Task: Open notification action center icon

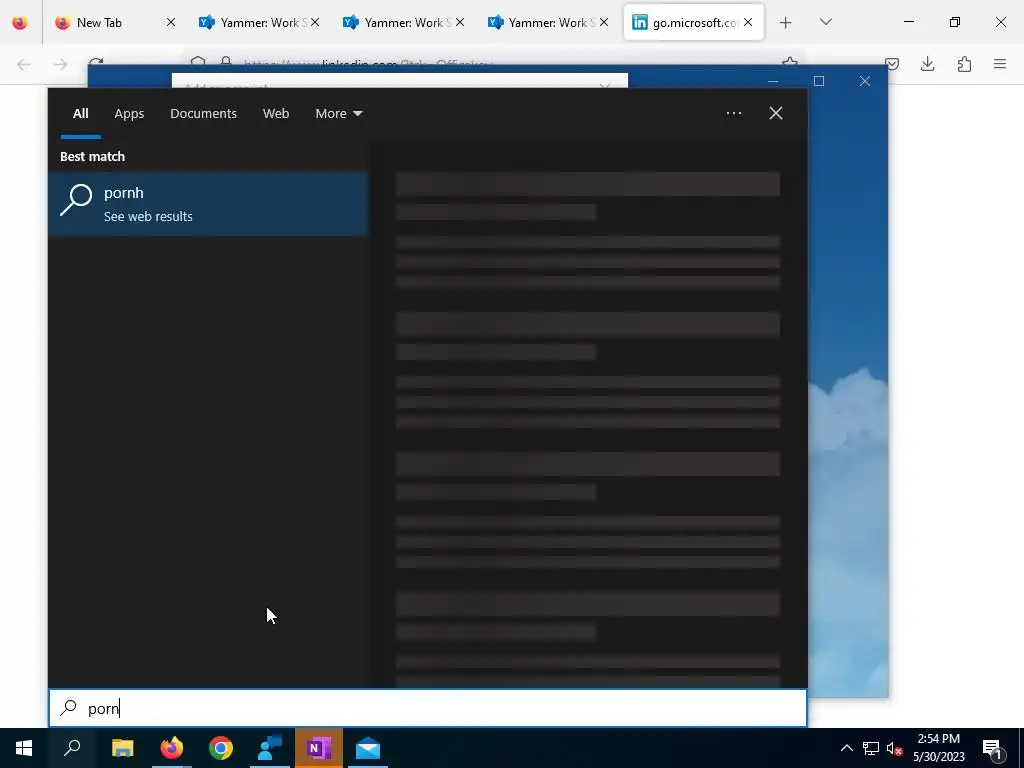Action: (x=993, y=748)
